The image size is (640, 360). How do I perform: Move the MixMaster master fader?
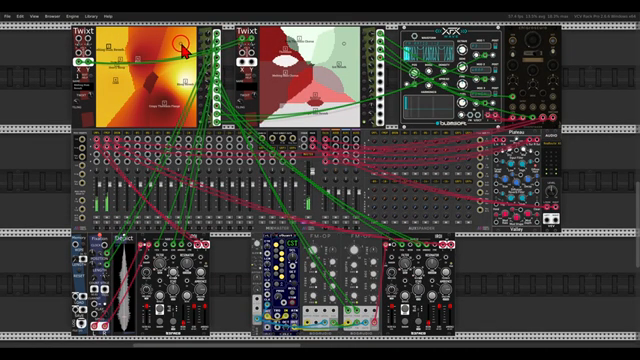pos(313,171)
